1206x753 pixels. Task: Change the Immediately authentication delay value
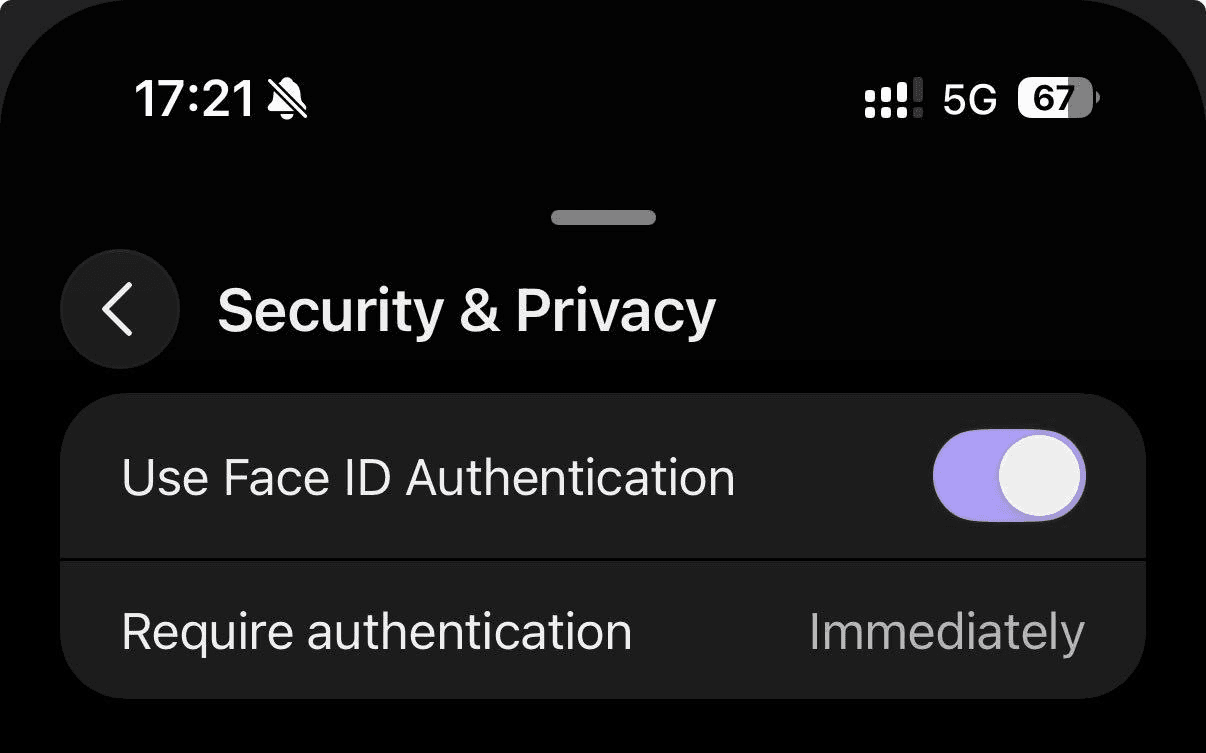pyautogui.click(x=946, y=632)
